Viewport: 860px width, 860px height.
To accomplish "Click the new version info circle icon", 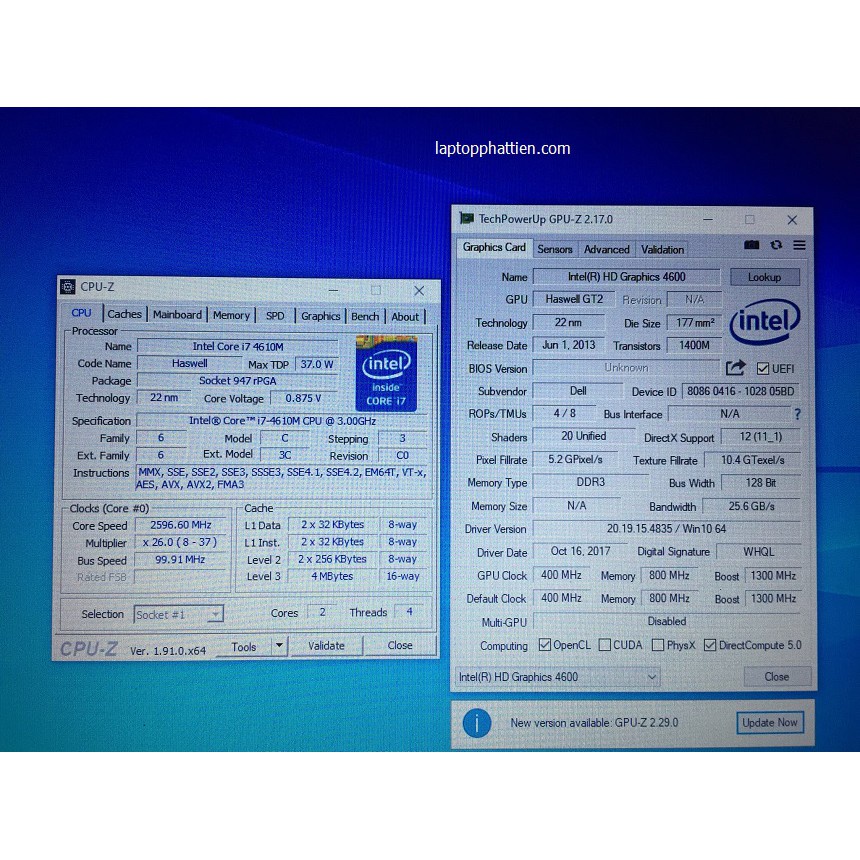I will tap(477, 722).
